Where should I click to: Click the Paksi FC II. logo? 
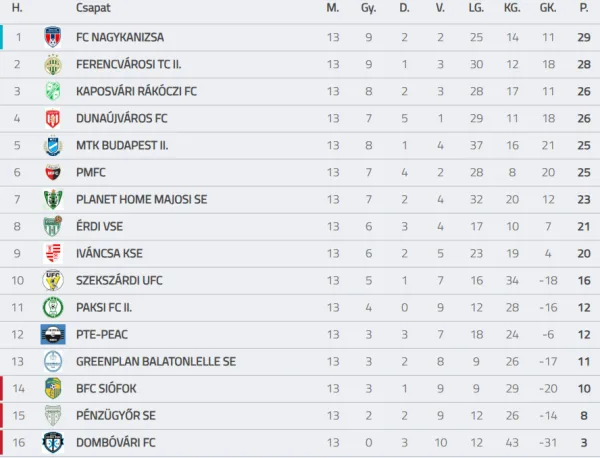pyautogui.click(x=53, y=307)
